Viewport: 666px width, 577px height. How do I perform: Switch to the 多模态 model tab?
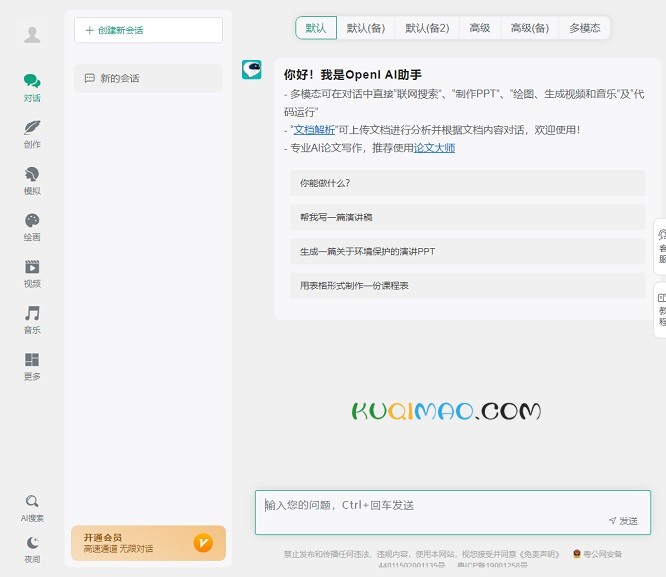[x=584, y=28]
